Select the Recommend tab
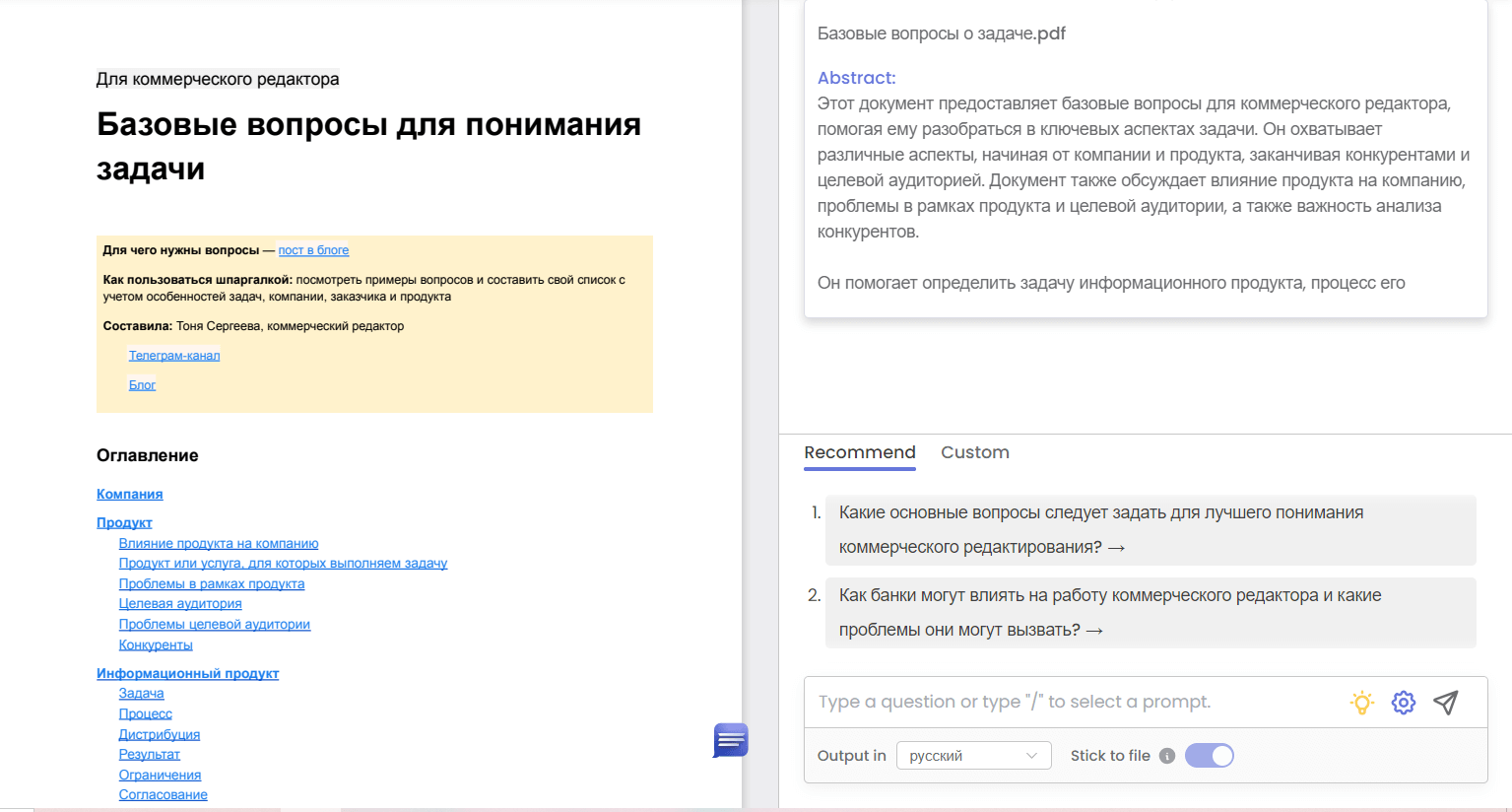This screenshot has height=812, width=1512. point(859,452)
